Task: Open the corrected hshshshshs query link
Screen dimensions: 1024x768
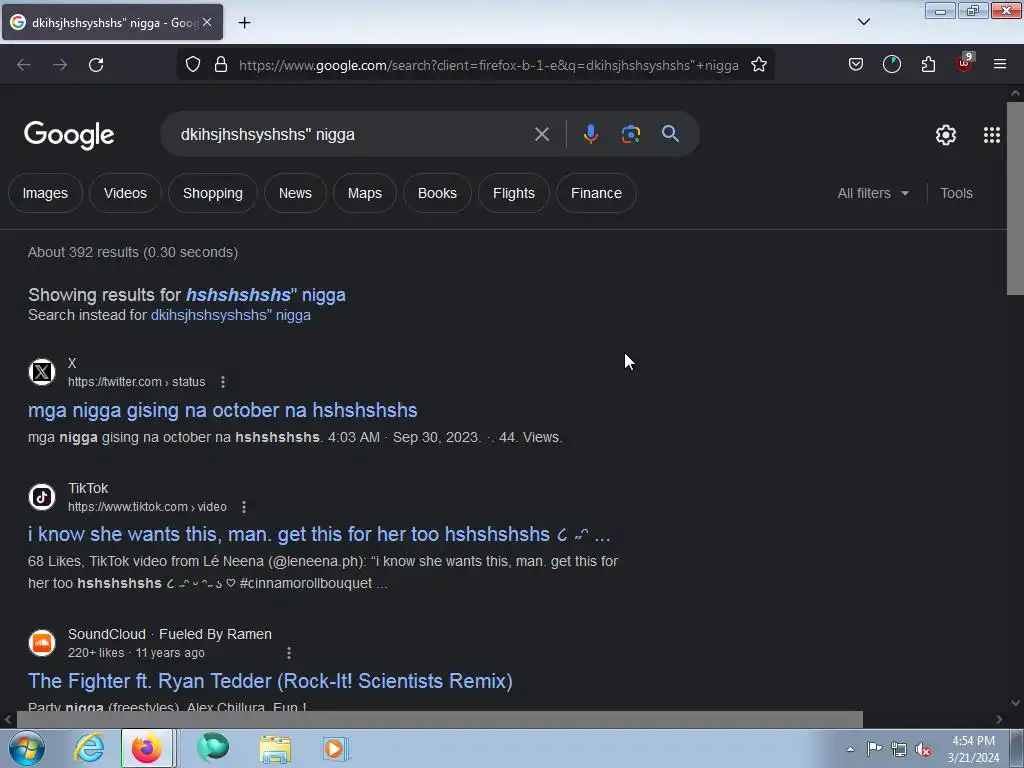Action: [x=266, y=295]
